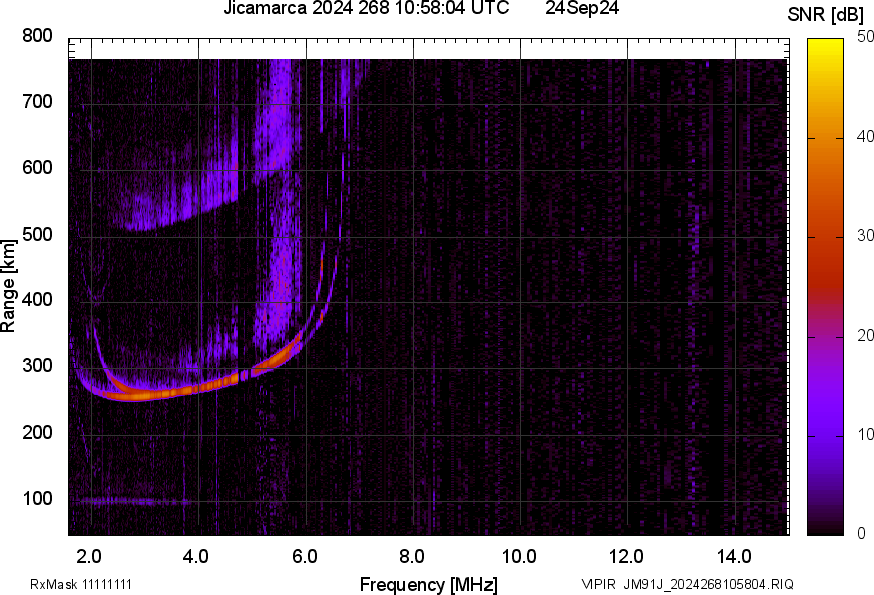The height and width of the screenshot is (595, 874).
Task: Click the colorbar tick value 10
Action: 865,434
